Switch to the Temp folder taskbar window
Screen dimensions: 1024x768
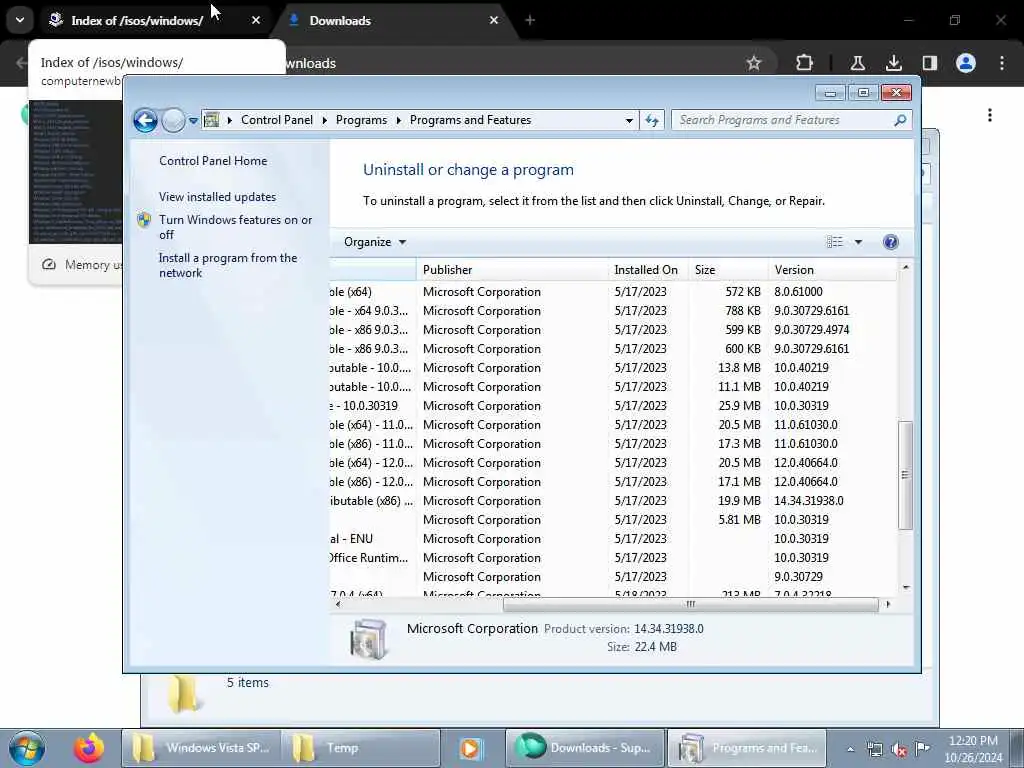pos(360,748)
